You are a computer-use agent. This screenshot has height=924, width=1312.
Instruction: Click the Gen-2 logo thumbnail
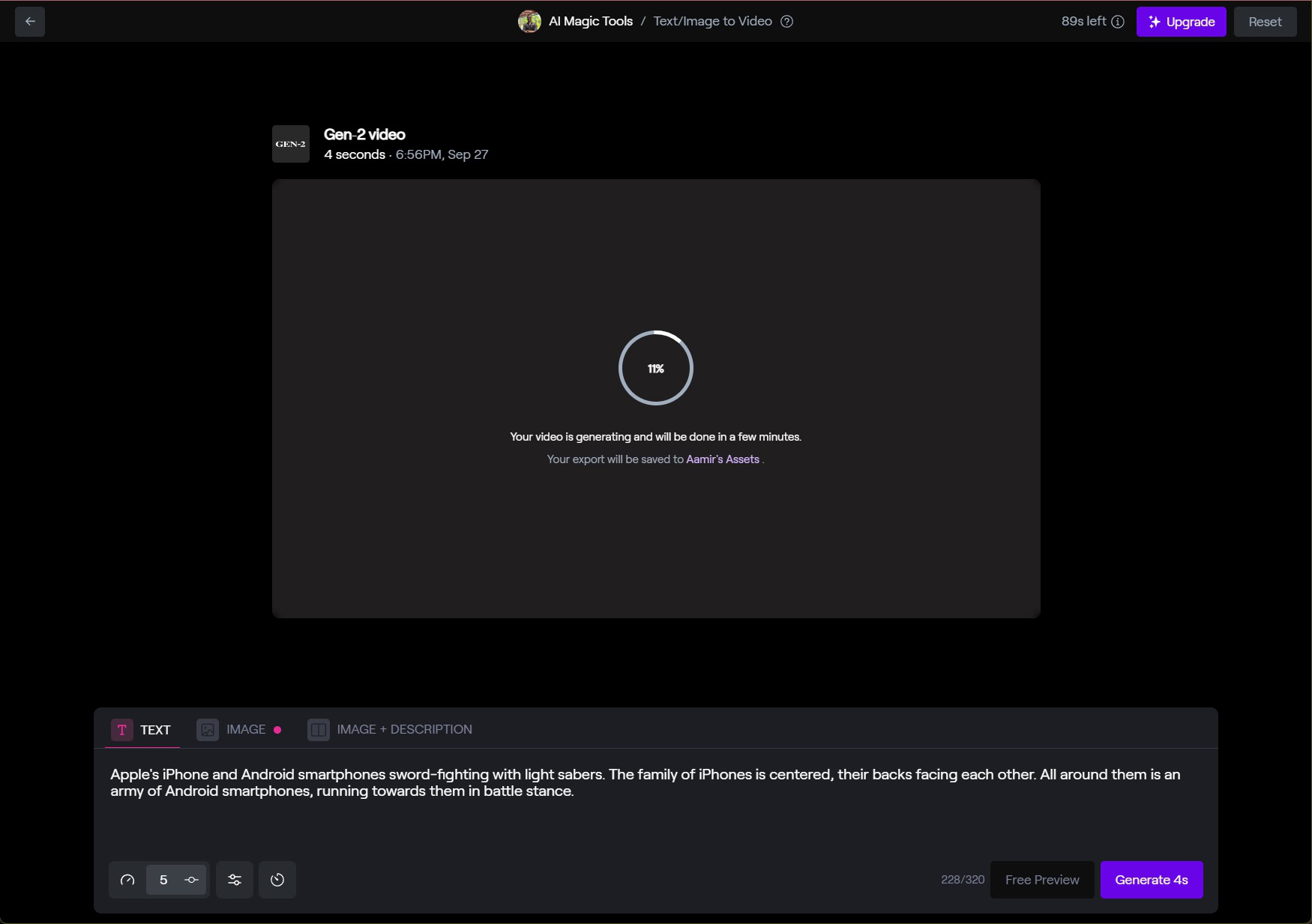pyautogui.click(x=291, y=144)
